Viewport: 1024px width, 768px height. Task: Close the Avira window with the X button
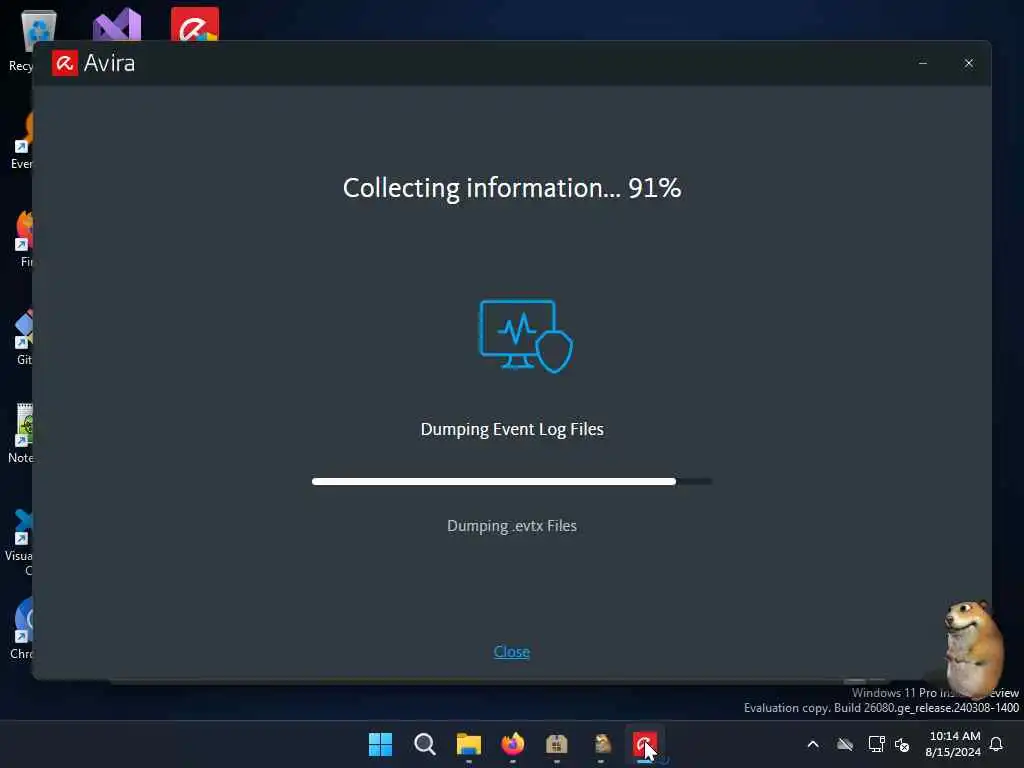click(x=968, y=63)
